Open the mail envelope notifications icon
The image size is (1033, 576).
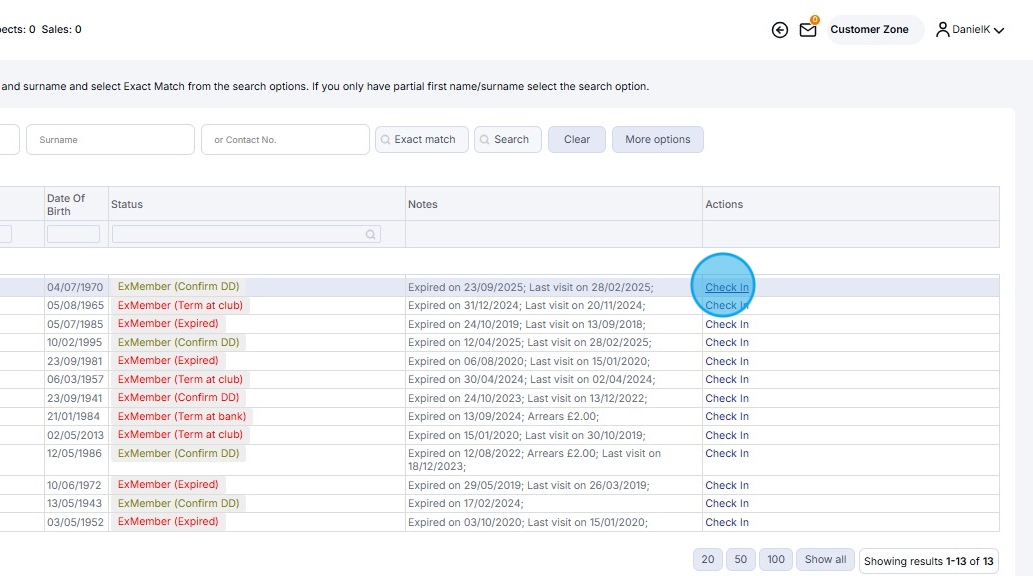pyautogui.click(x=808, y=30)
